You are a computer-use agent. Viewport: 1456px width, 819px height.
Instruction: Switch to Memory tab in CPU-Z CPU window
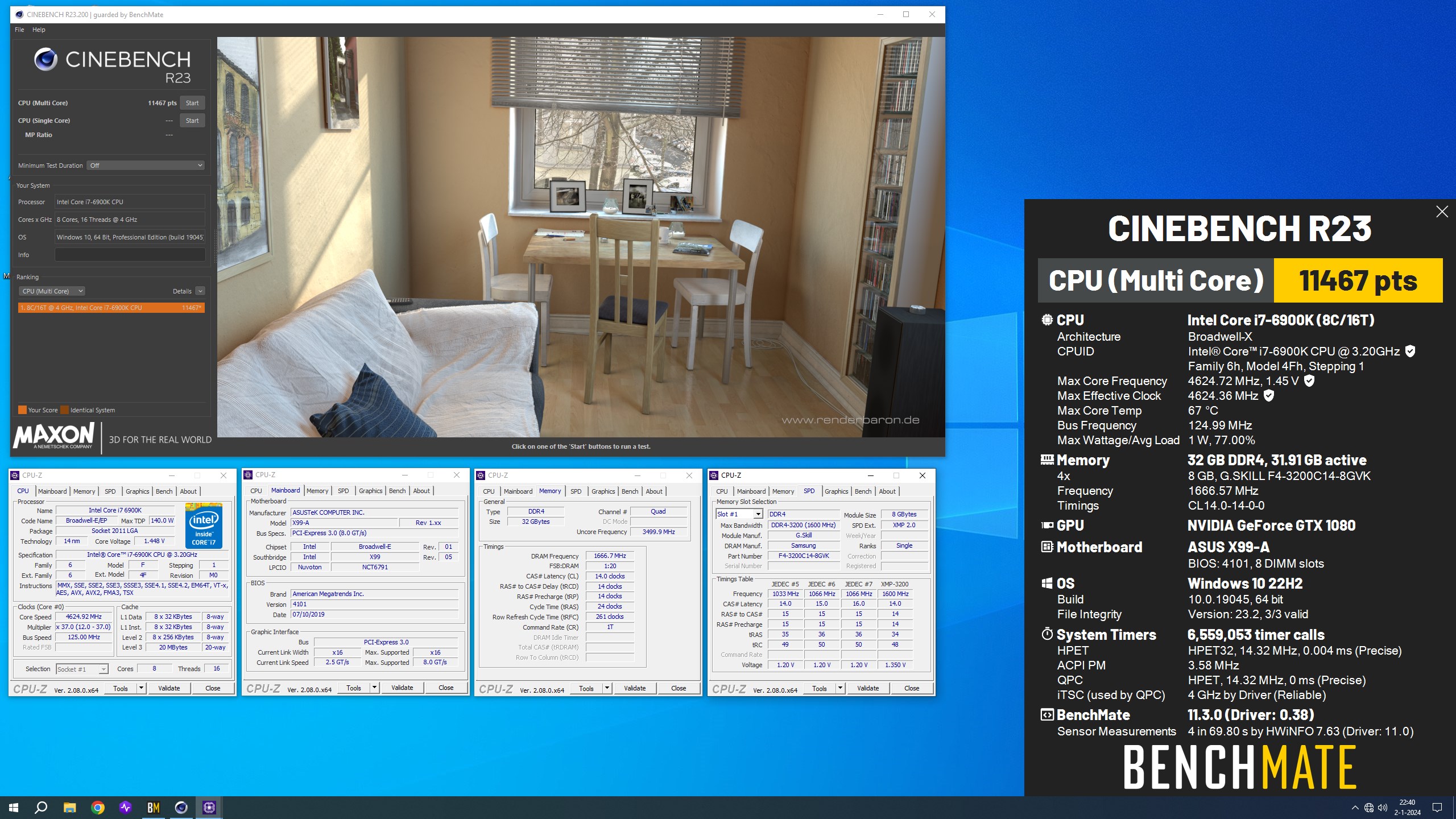point(84,491)
